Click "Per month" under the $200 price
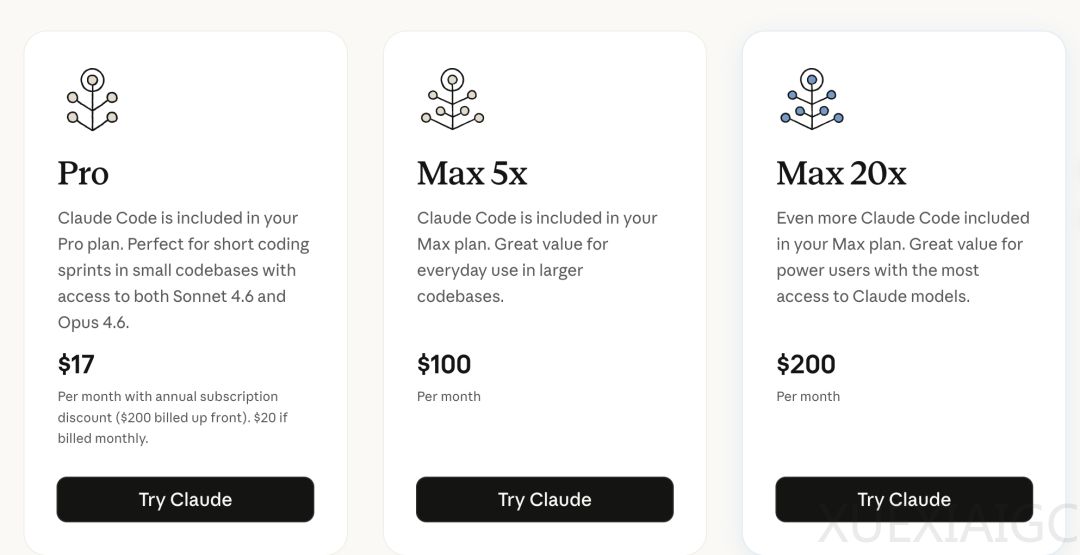Viewport: 1080px width, 555px height. pos(808,396)
